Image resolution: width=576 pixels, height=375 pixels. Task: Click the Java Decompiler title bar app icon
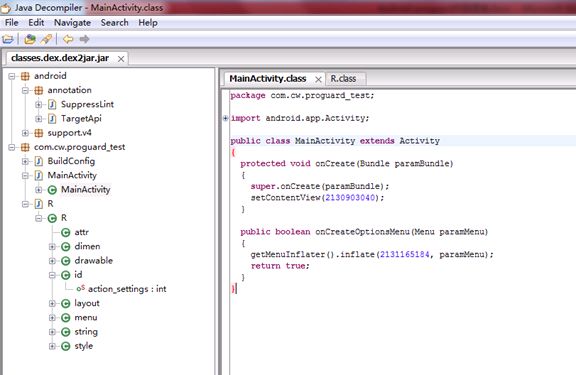[6, 7]
